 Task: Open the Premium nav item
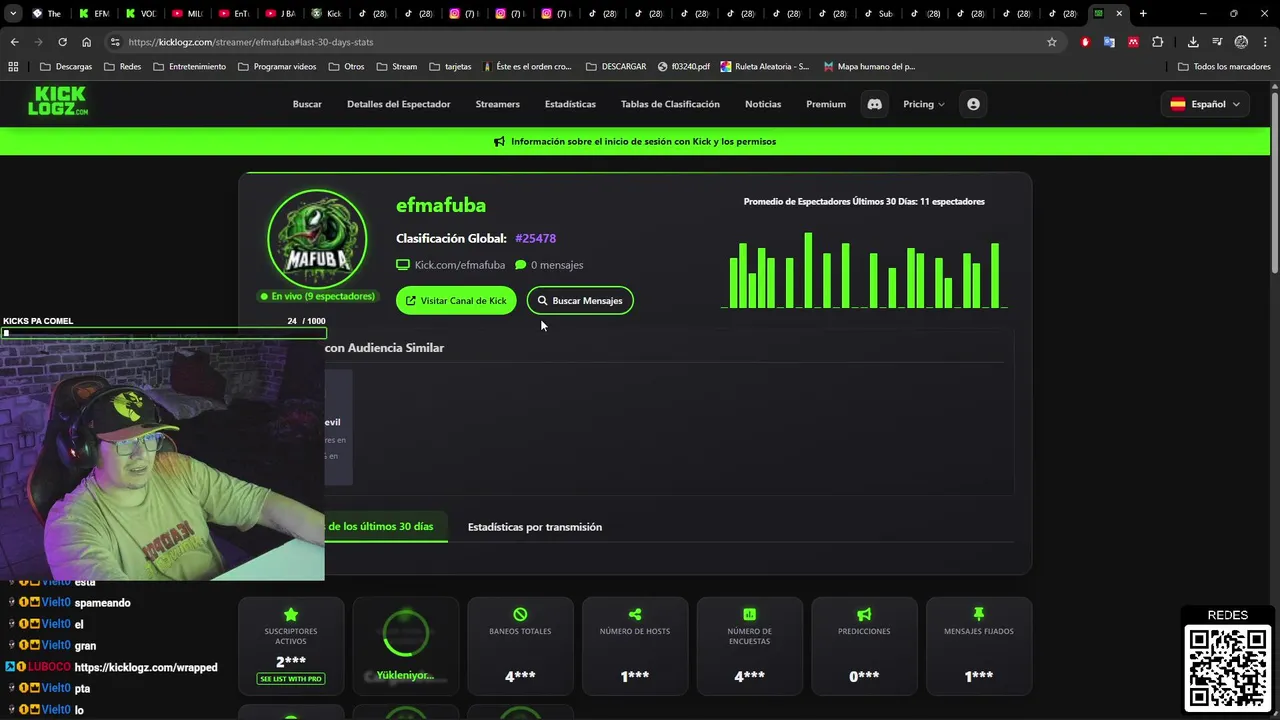pyautogui.click(x=826, y=104)
